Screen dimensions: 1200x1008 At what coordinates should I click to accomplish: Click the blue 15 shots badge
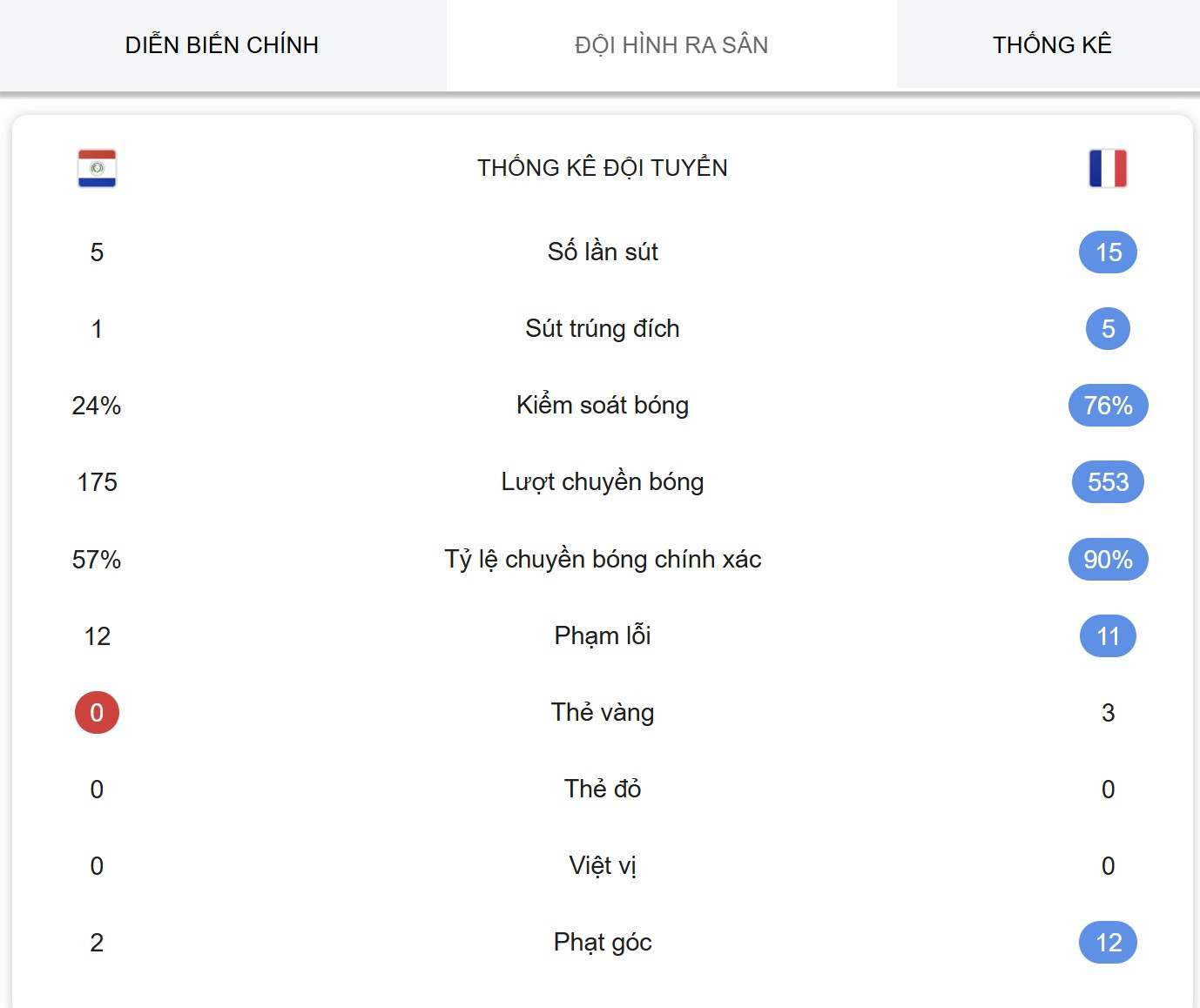1108,252
